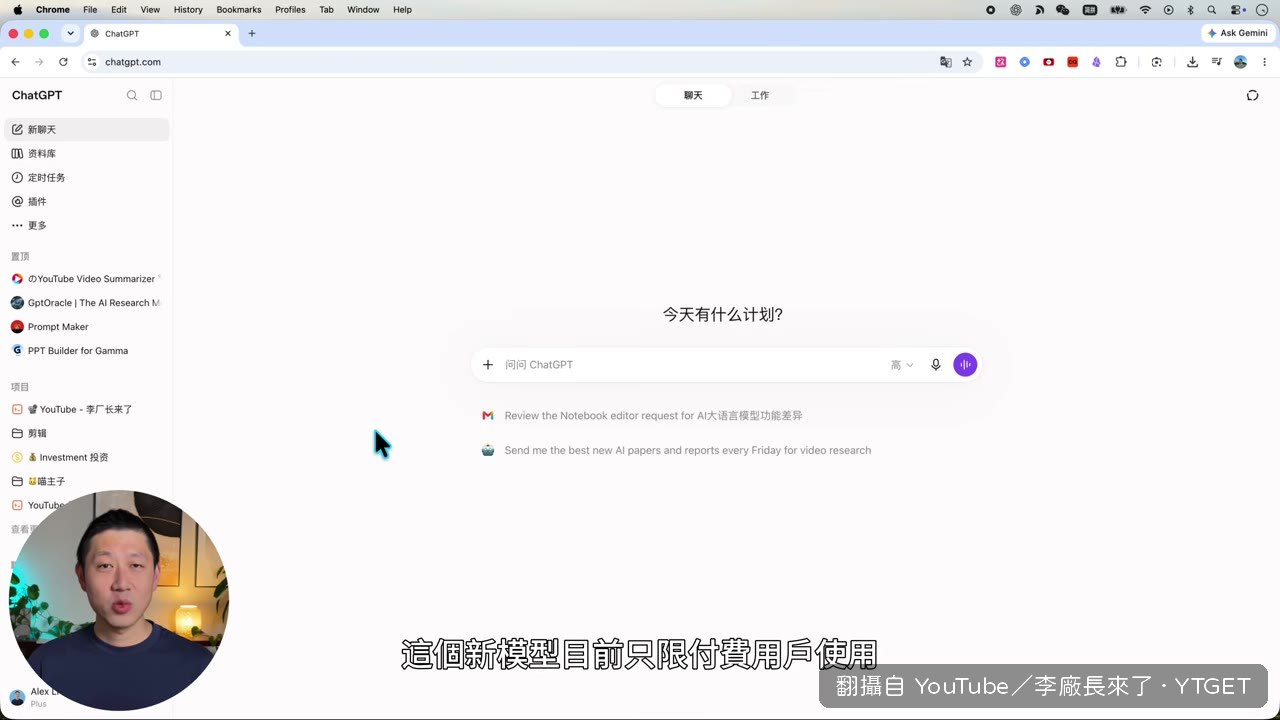Open the tab search dropdown arrow

(x=70, y=33)
